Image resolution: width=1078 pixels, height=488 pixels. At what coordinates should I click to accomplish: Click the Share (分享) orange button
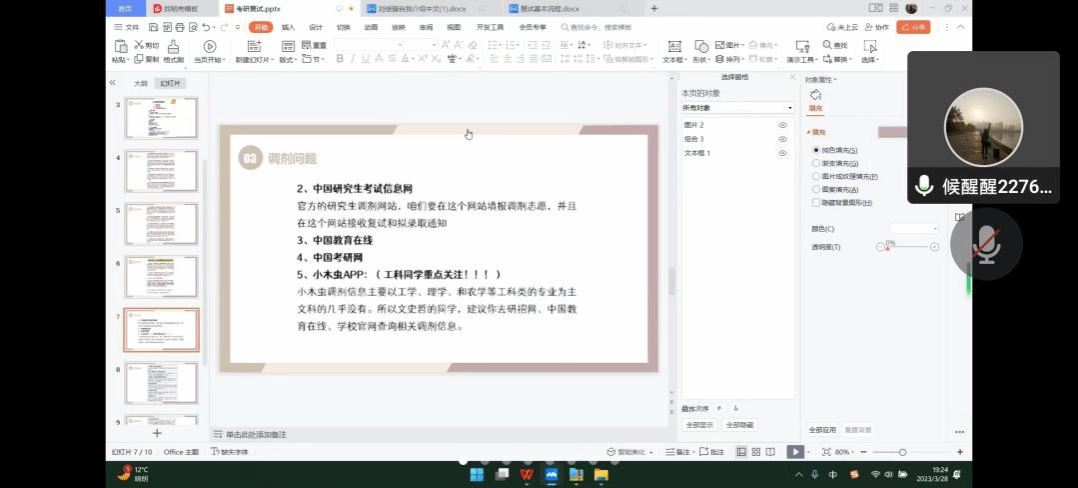click(913, 27)
